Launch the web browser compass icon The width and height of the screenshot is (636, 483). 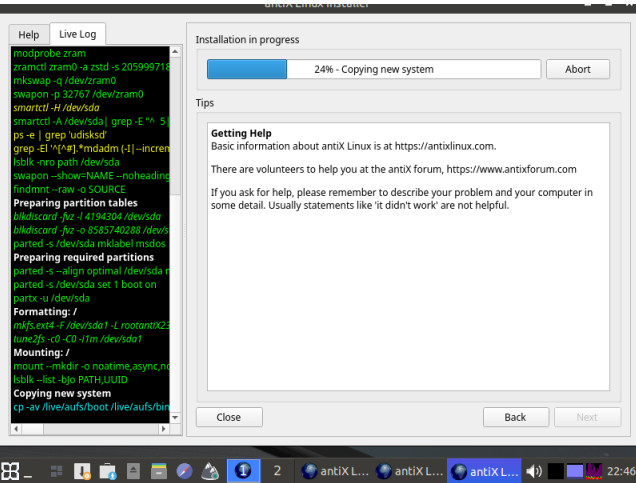[x=184, y=471]
